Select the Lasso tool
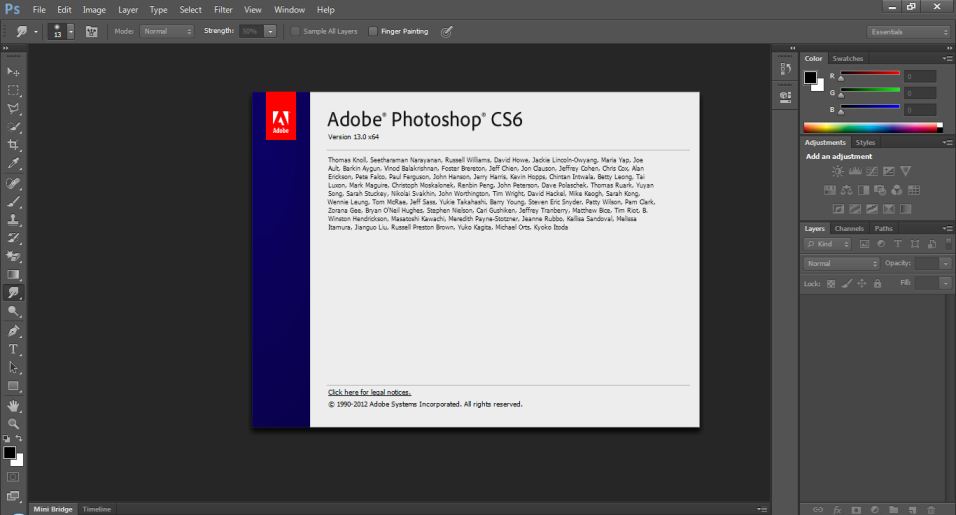This screenshot has height=515, width=956. (x=13, y=109)
